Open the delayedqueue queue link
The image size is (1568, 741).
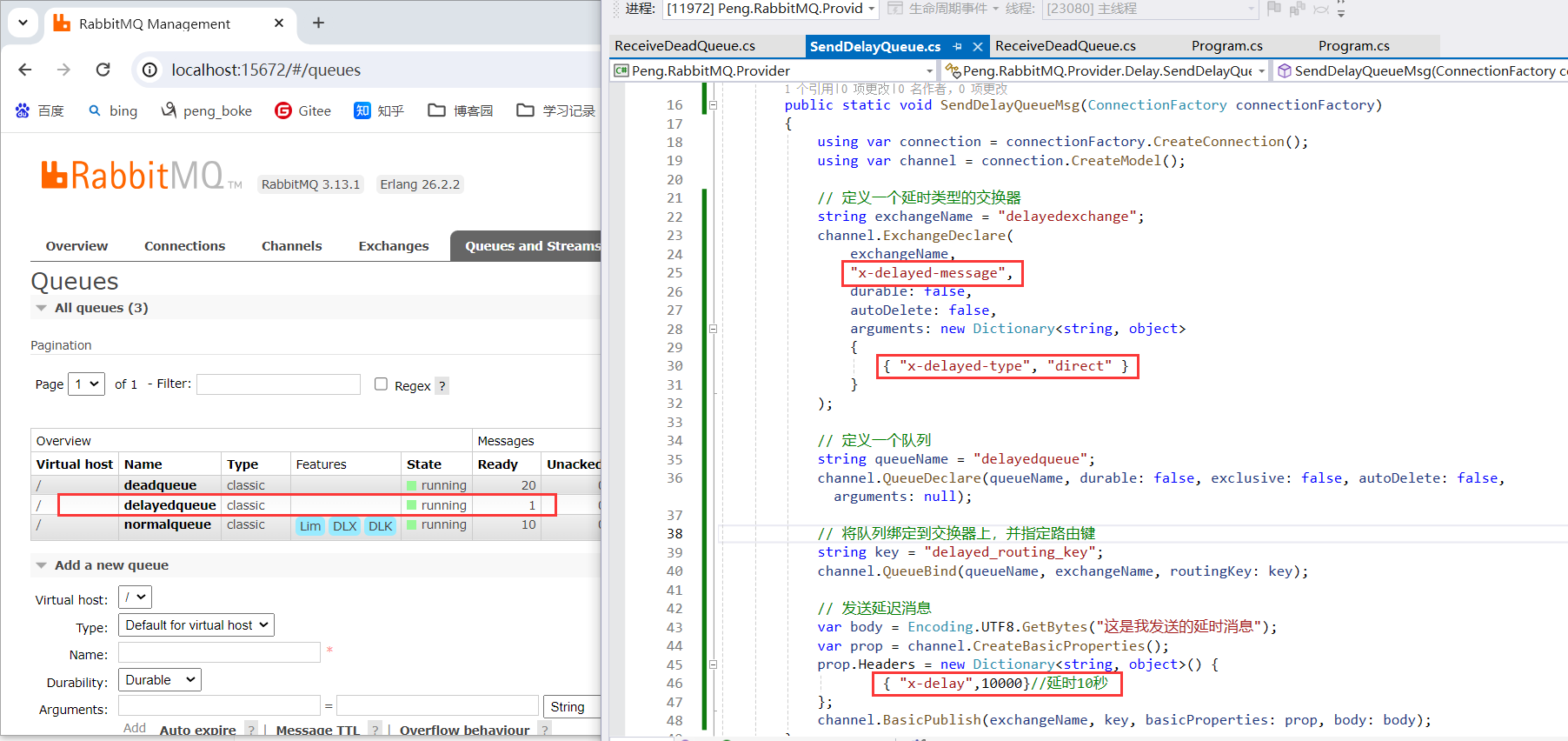click(169, 505)
